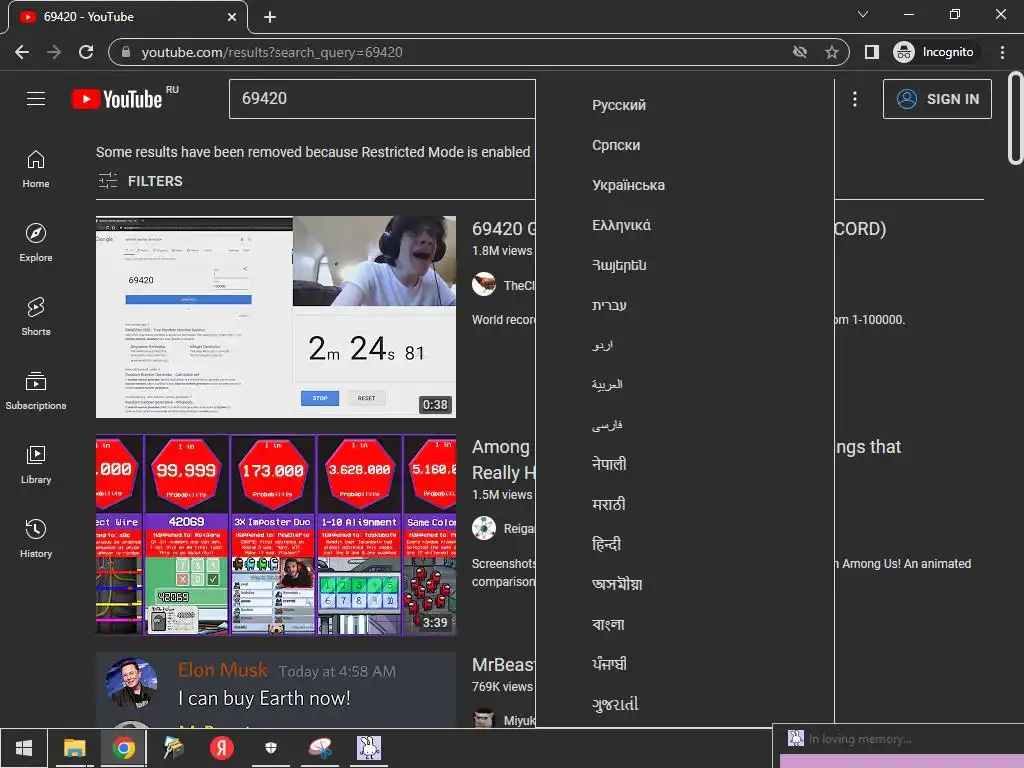Click the third-party cookies blocked eye icon
Viewport: 1024px width, 768px height.
[x=799, y=52]
